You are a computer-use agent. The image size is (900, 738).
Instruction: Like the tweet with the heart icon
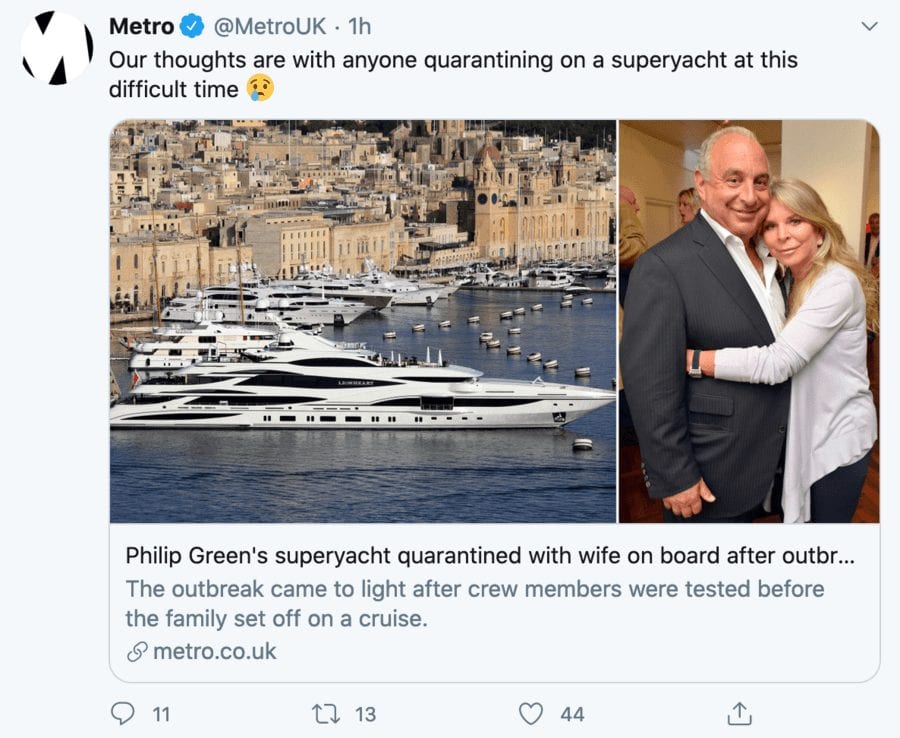click(x=531, y=714)
